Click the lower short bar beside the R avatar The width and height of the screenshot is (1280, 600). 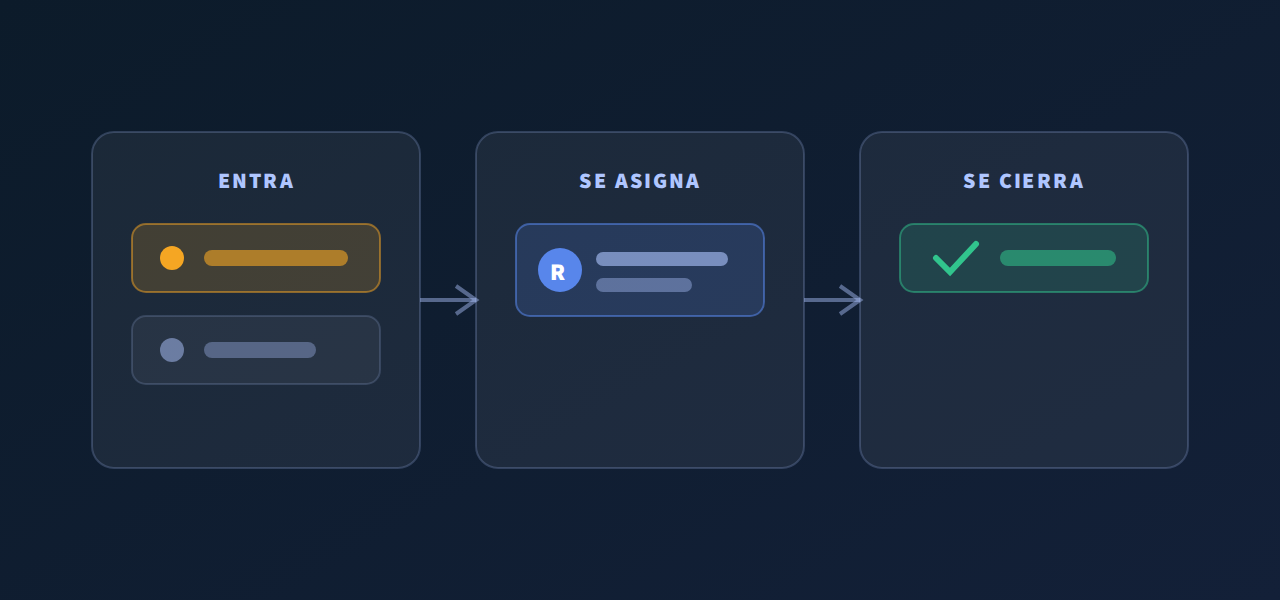coord(644,285)
